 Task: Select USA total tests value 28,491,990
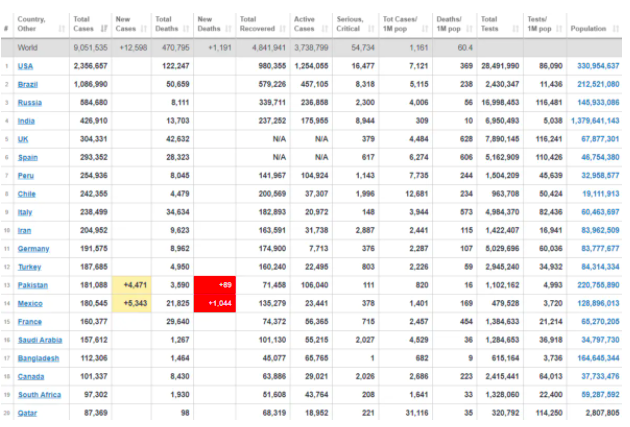click(x=500, y=66)
